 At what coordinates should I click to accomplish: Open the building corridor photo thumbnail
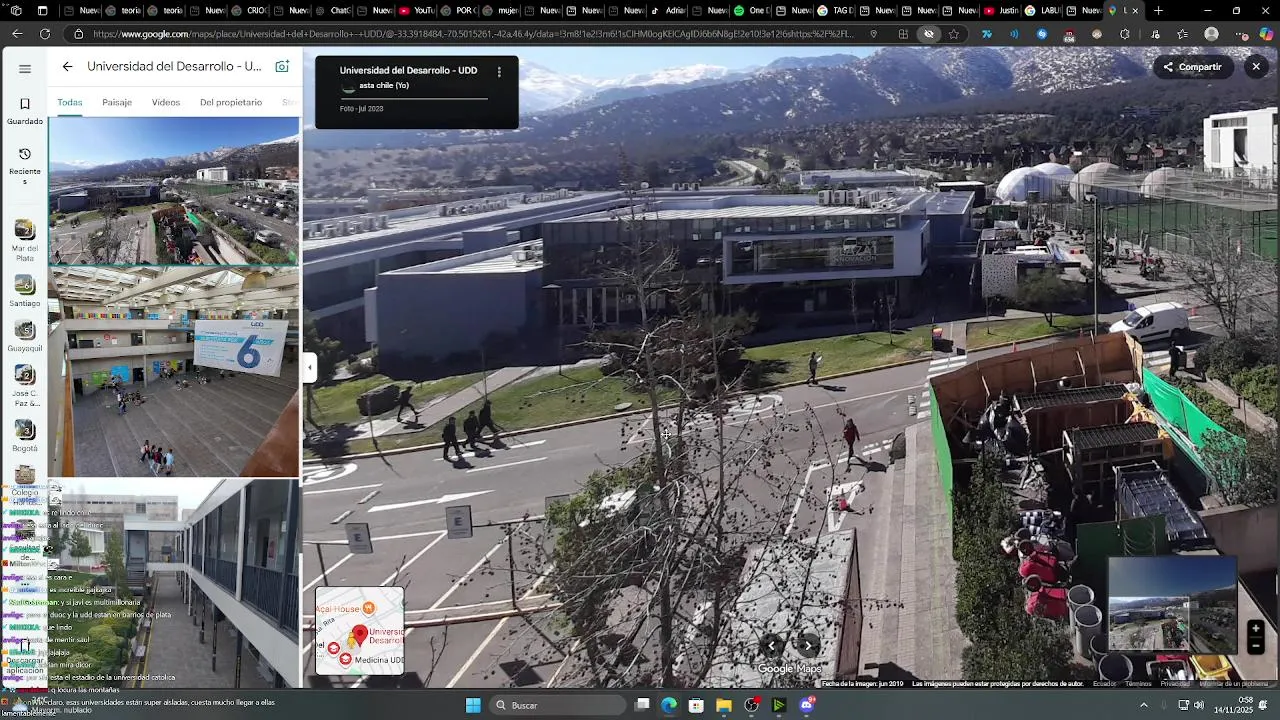(x=174, y=583)
